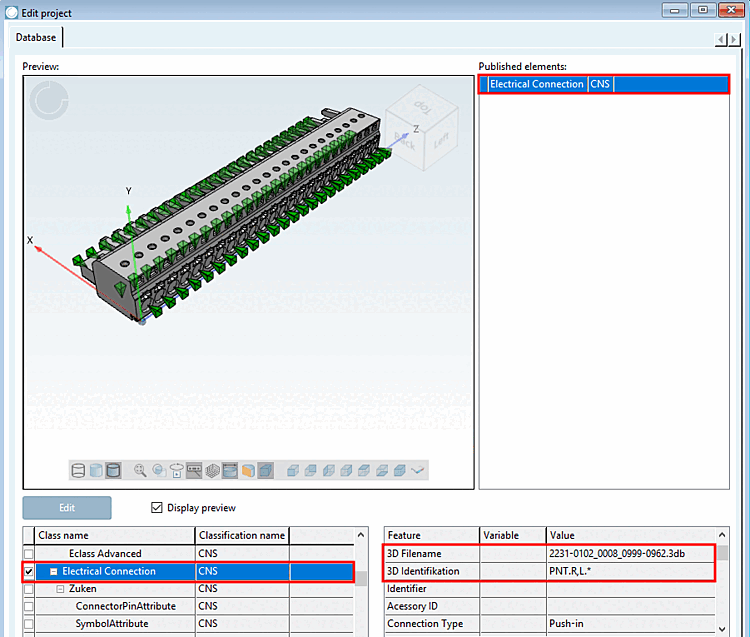Click the Edit button
The image size is (750, 637).
point(67,507)
